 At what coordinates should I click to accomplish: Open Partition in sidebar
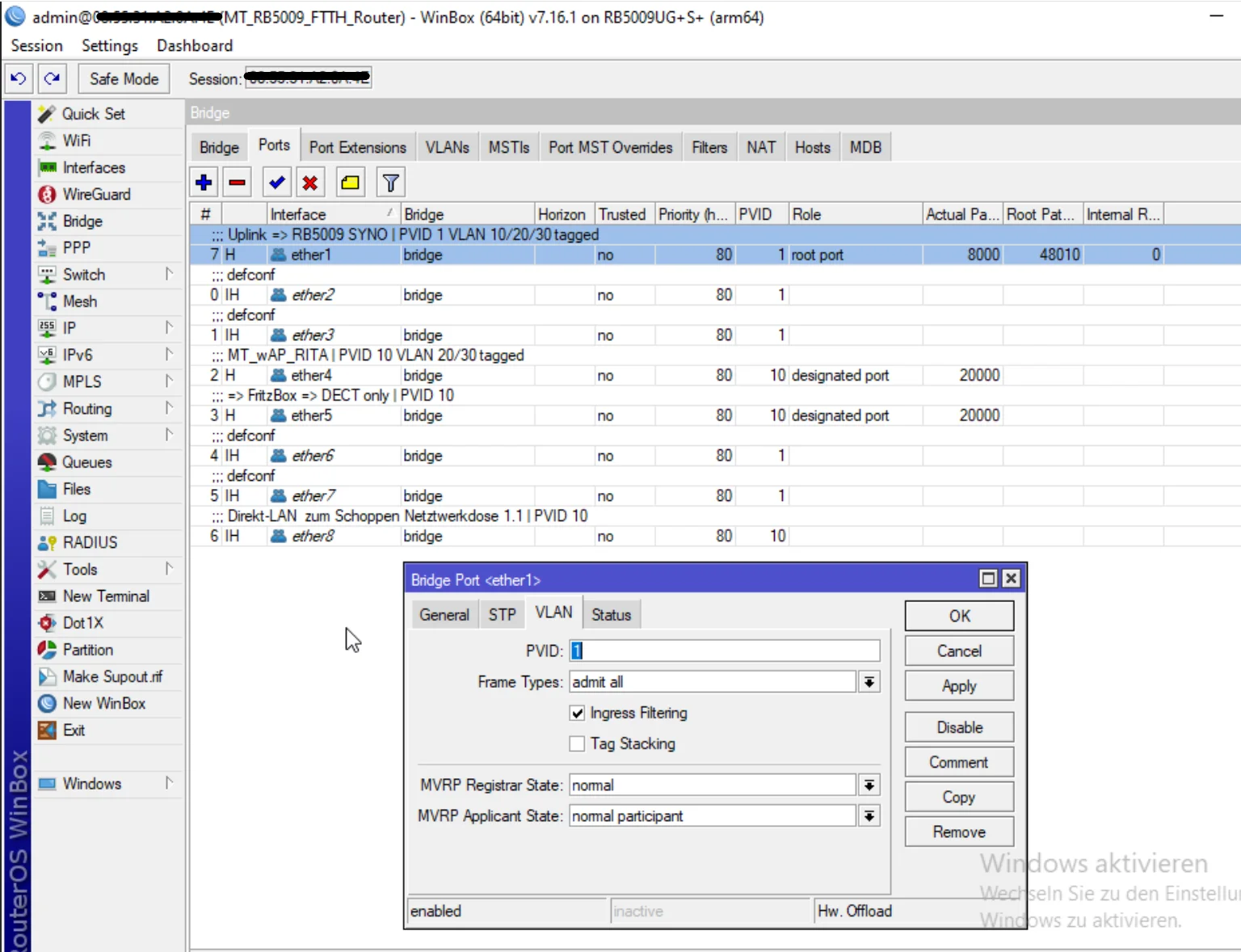click(88, 650)
